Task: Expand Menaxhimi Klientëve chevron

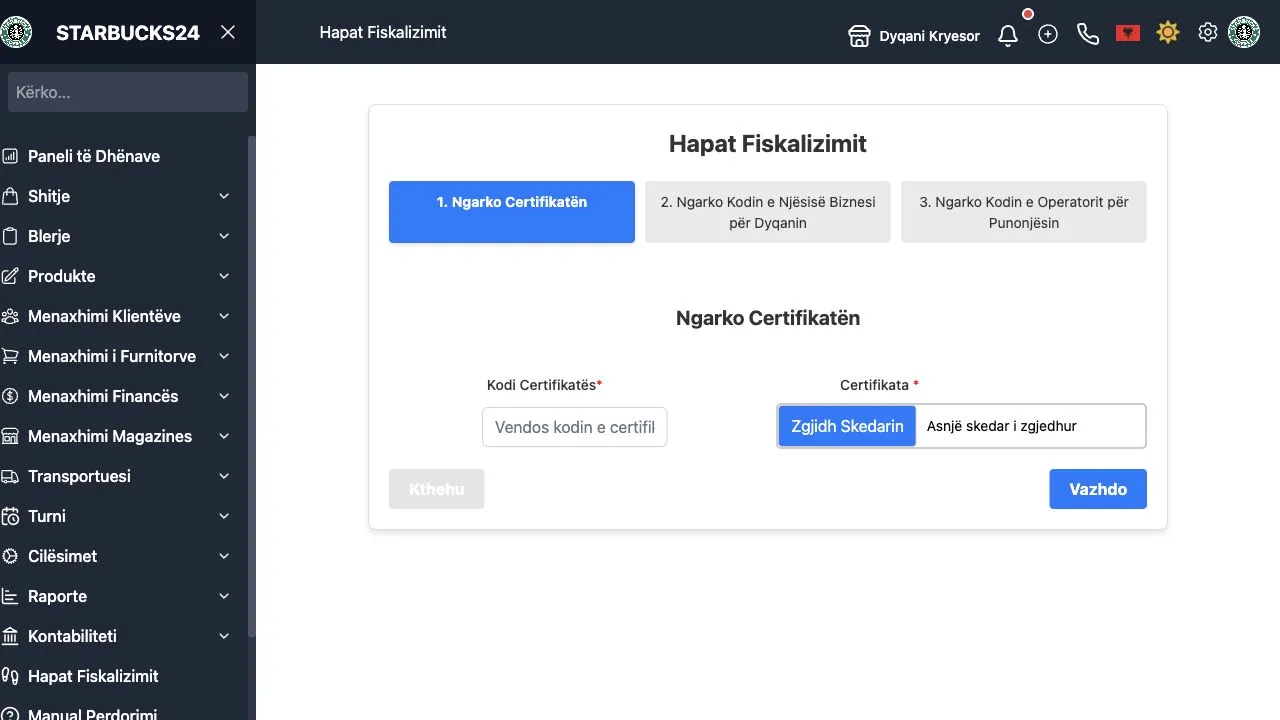Action: click(x=224, y=316)
